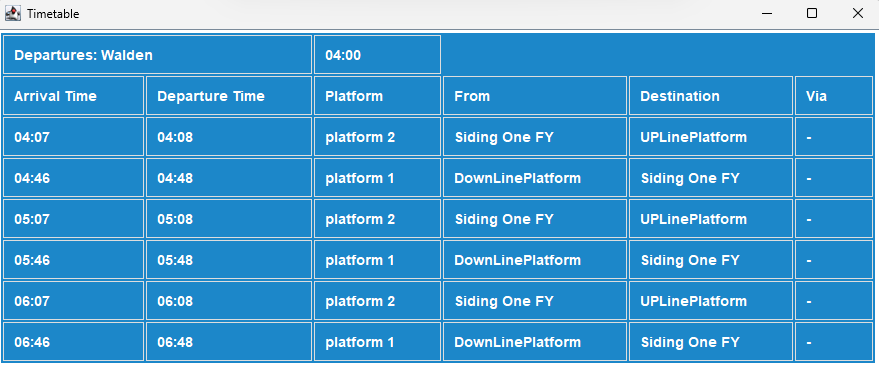Close the Timetable window
879x378 pixels.
pos(857,13)
